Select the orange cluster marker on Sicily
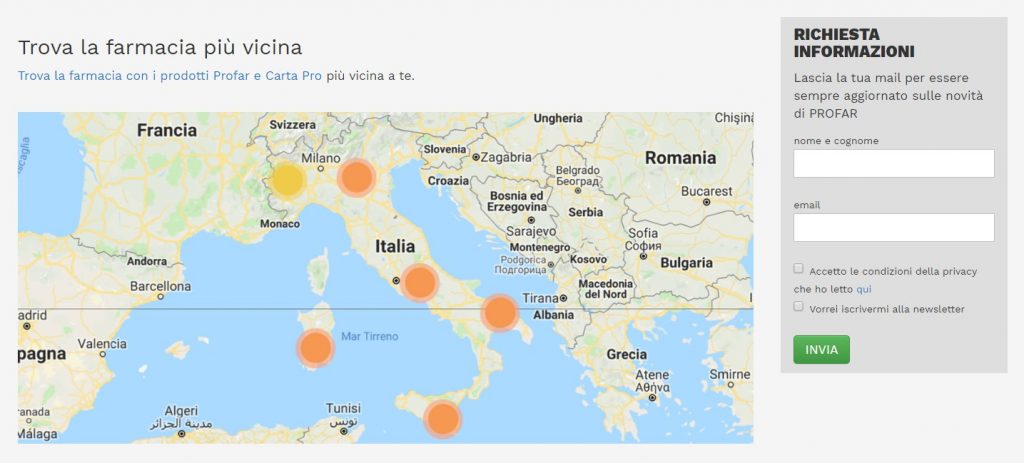 click(443, 419)
